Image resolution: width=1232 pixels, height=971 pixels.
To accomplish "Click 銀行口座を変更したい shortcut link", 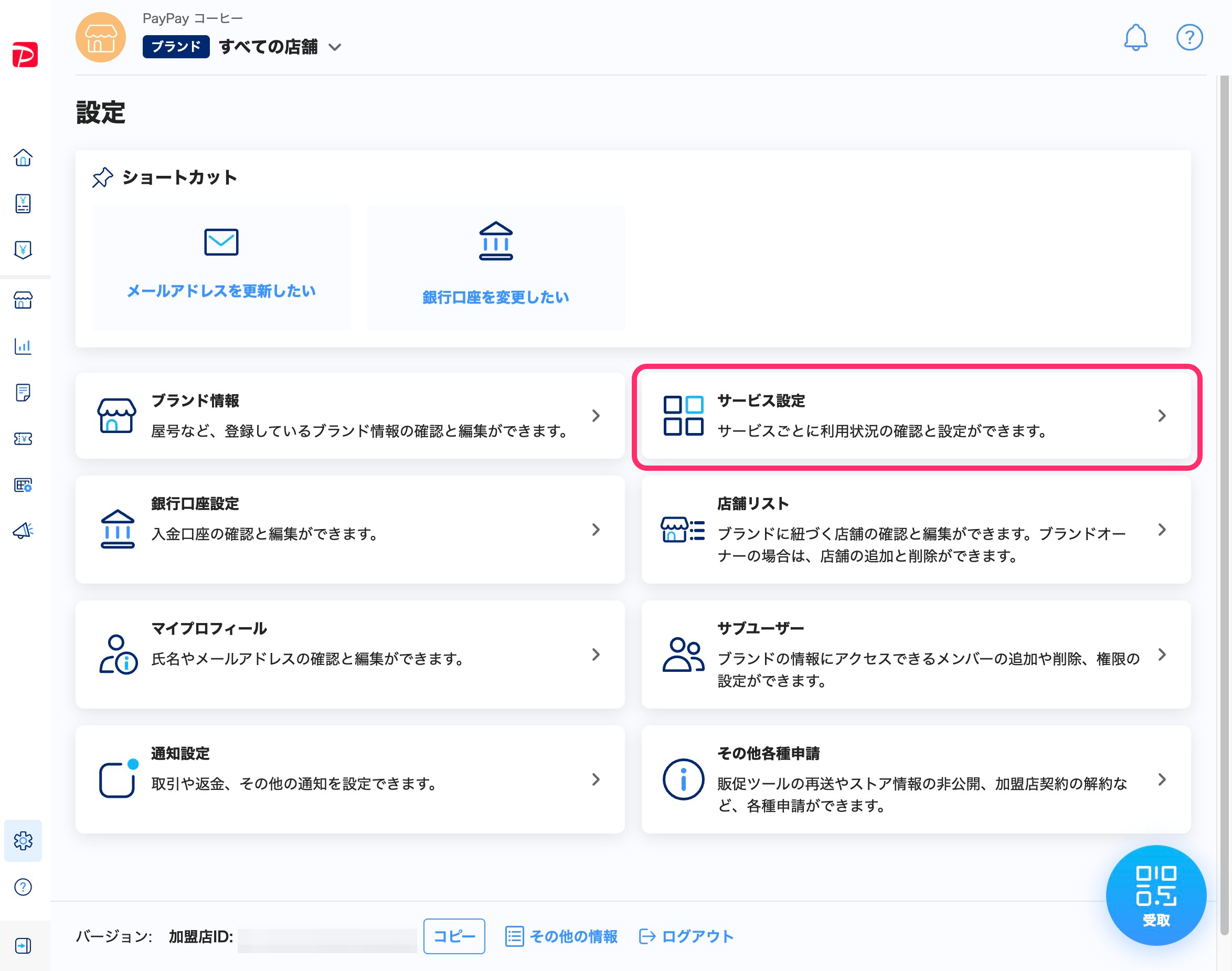I will click(495, 297).
